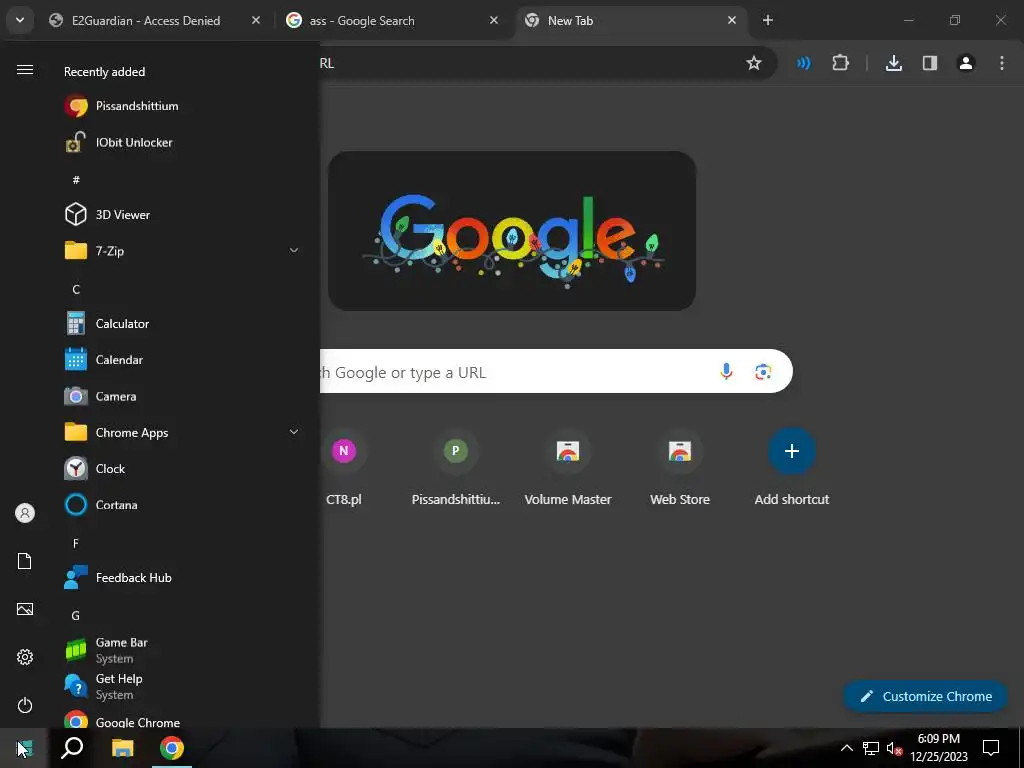The width and height of the screenshot is (1024, 768).
Task: Open Pictures from the Start sidebar
Action: click(x=25, y=609)
